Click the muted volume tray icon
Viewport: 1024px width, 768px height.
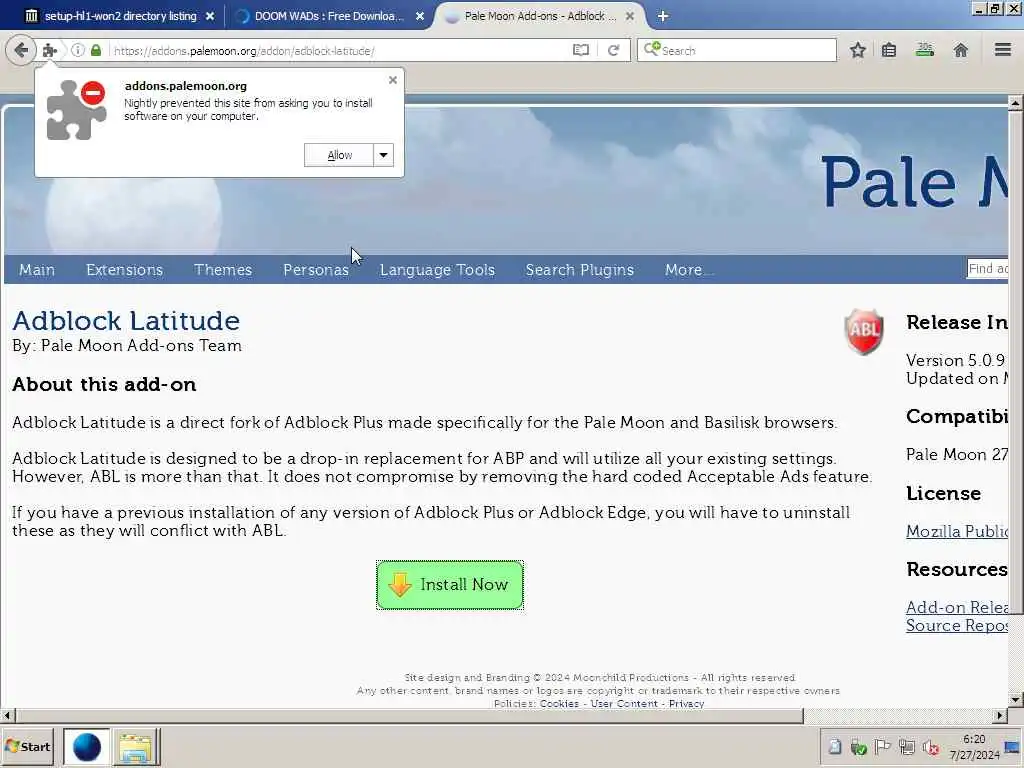[x=931, y=747]
